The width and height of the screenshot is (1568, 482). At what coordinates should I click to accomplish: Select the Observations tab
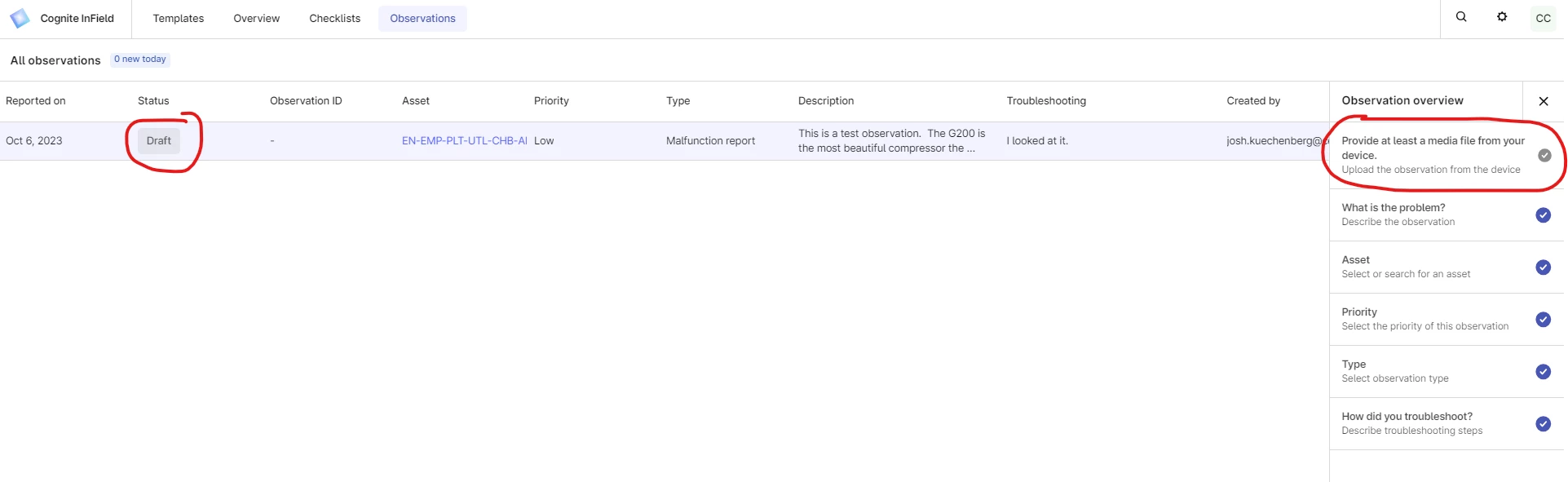(x=422, y=18)
